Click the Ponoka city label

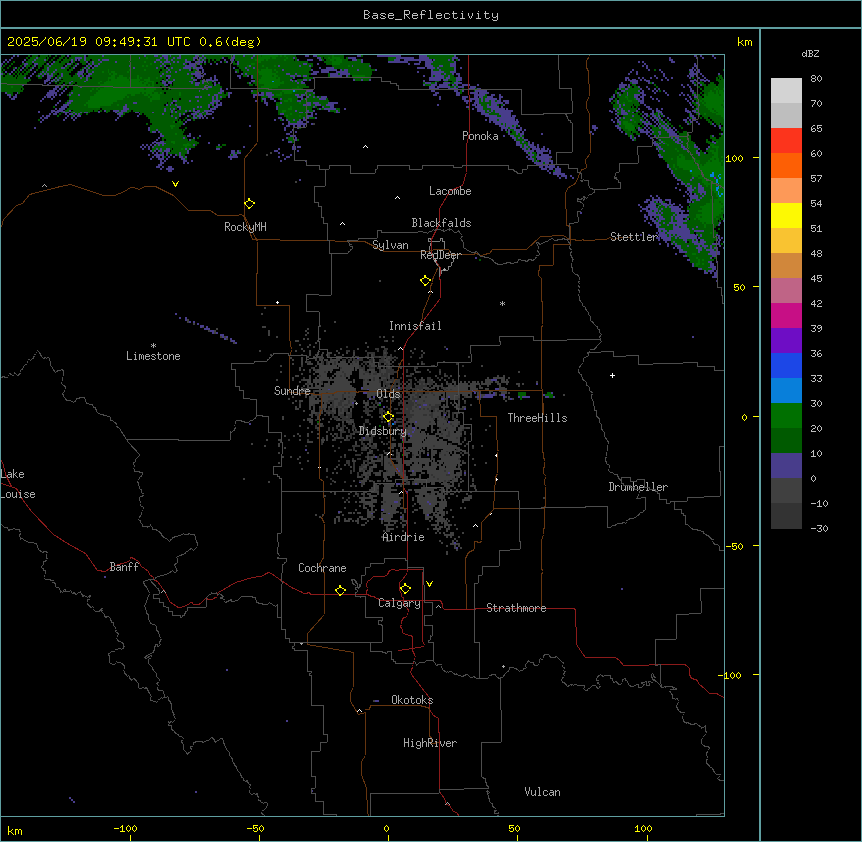click(x=480, y=136)
